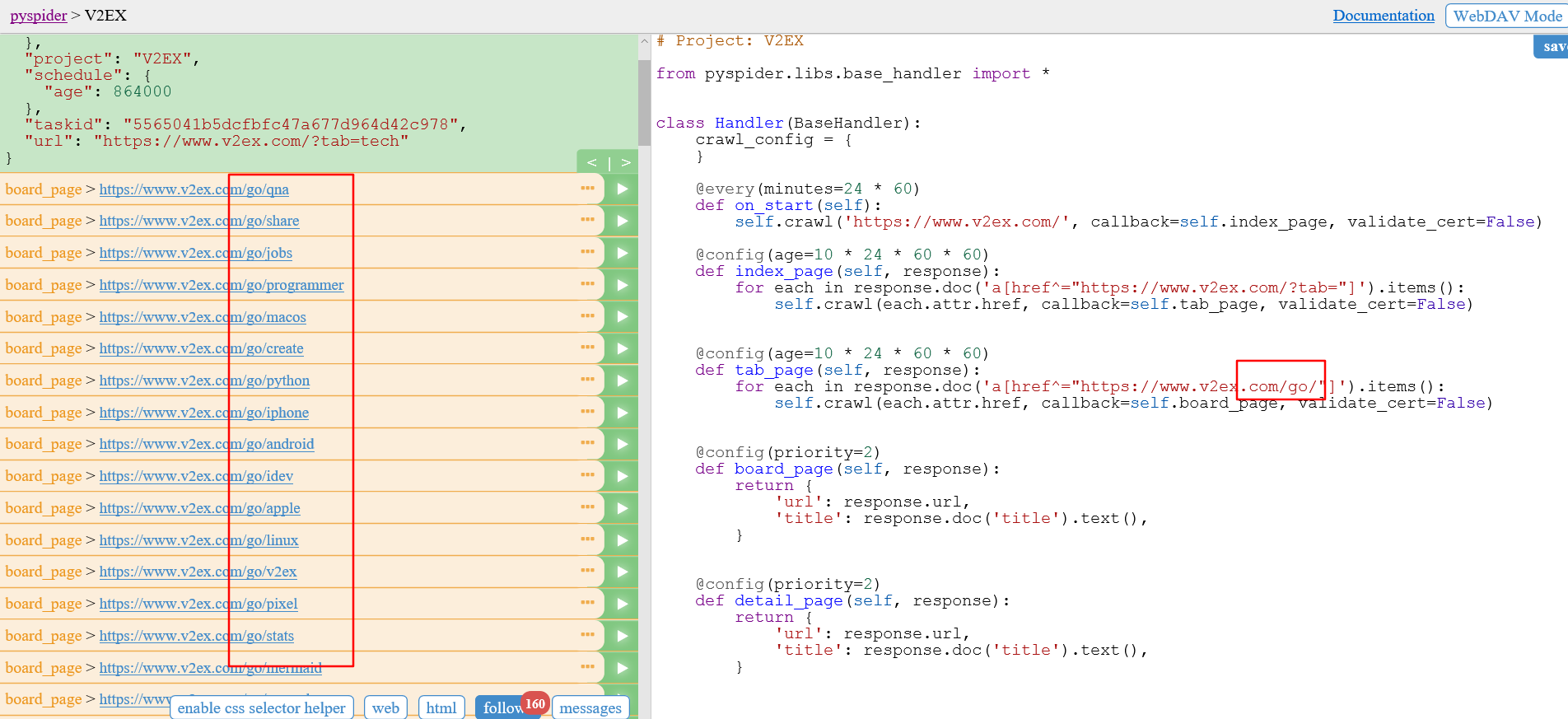Show details for /go/apple task
The height and width of the screenshot is (719, 1568).
pyautogui.click(x=587, y=507)
